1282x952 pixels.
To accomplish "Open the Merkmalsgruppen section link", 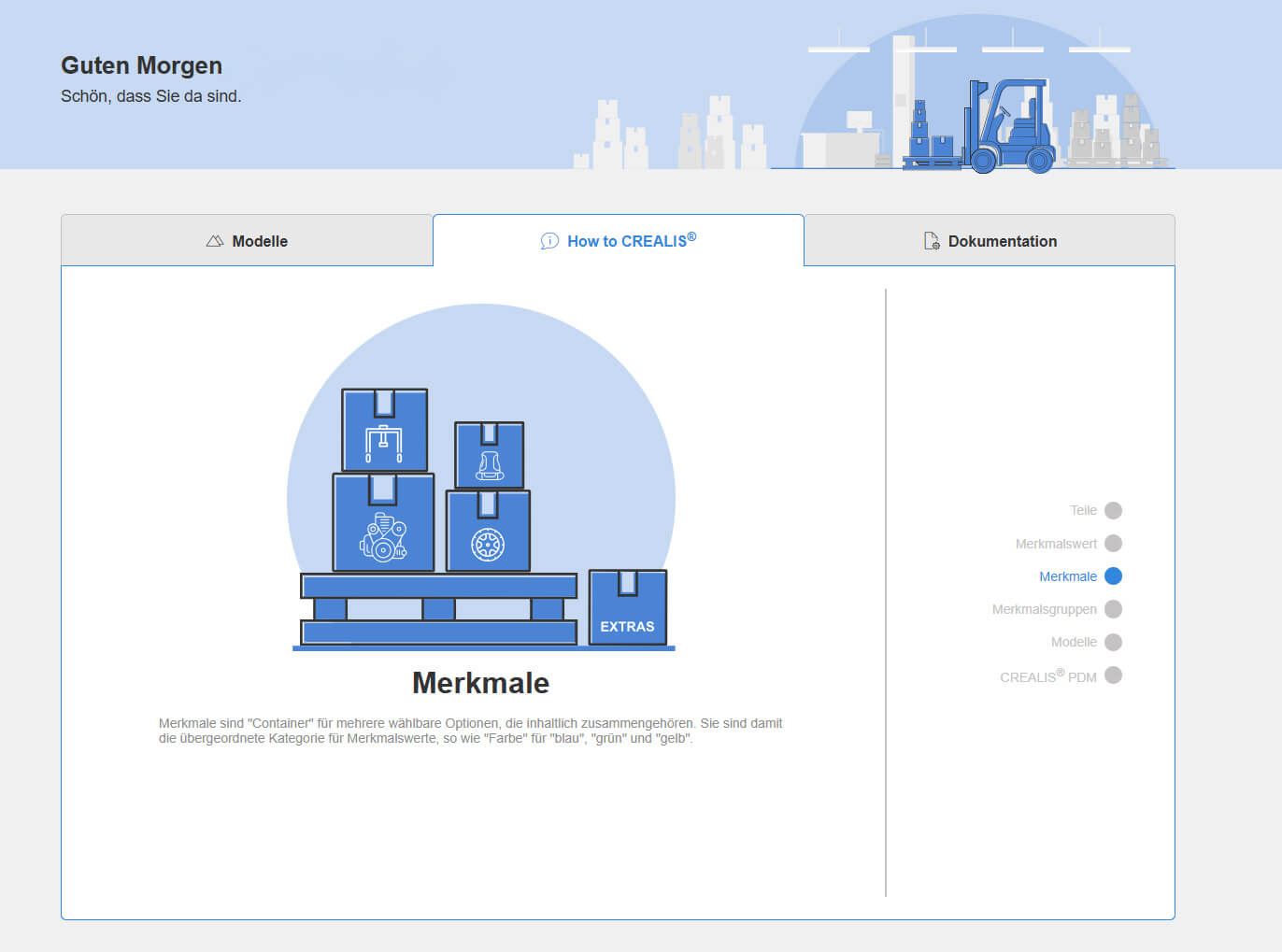I will (1044, 609).
